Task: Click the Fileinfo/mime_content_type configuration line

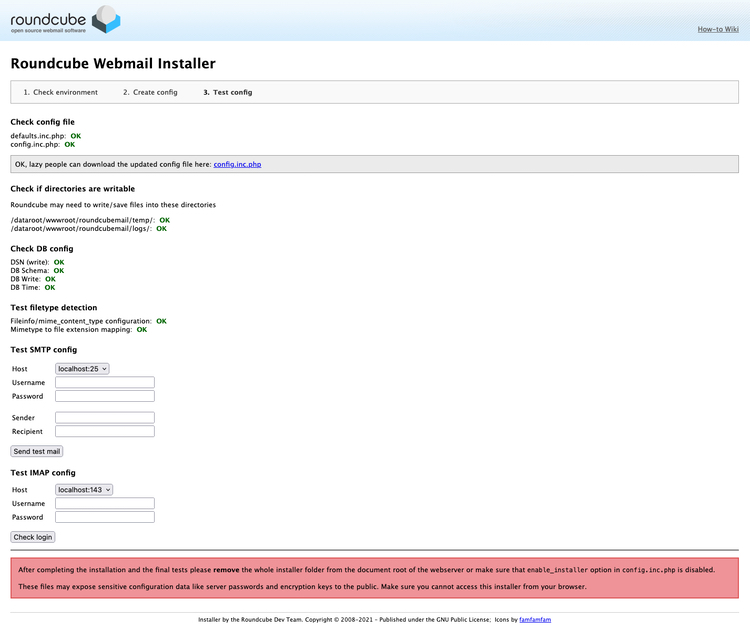Action: click(x=88, y=321)
